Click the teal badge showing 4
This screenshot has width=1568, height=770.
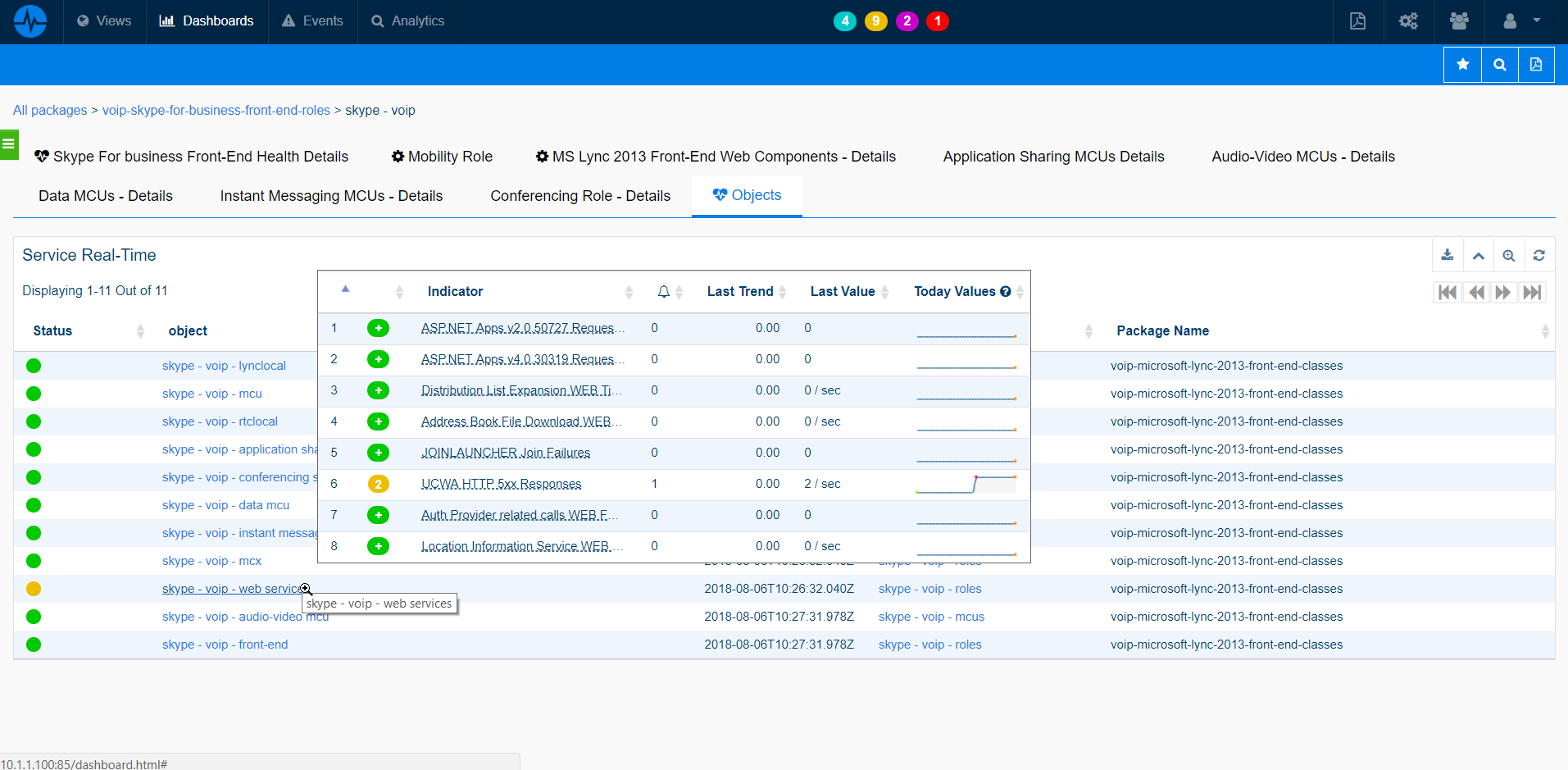pos(845,21)
